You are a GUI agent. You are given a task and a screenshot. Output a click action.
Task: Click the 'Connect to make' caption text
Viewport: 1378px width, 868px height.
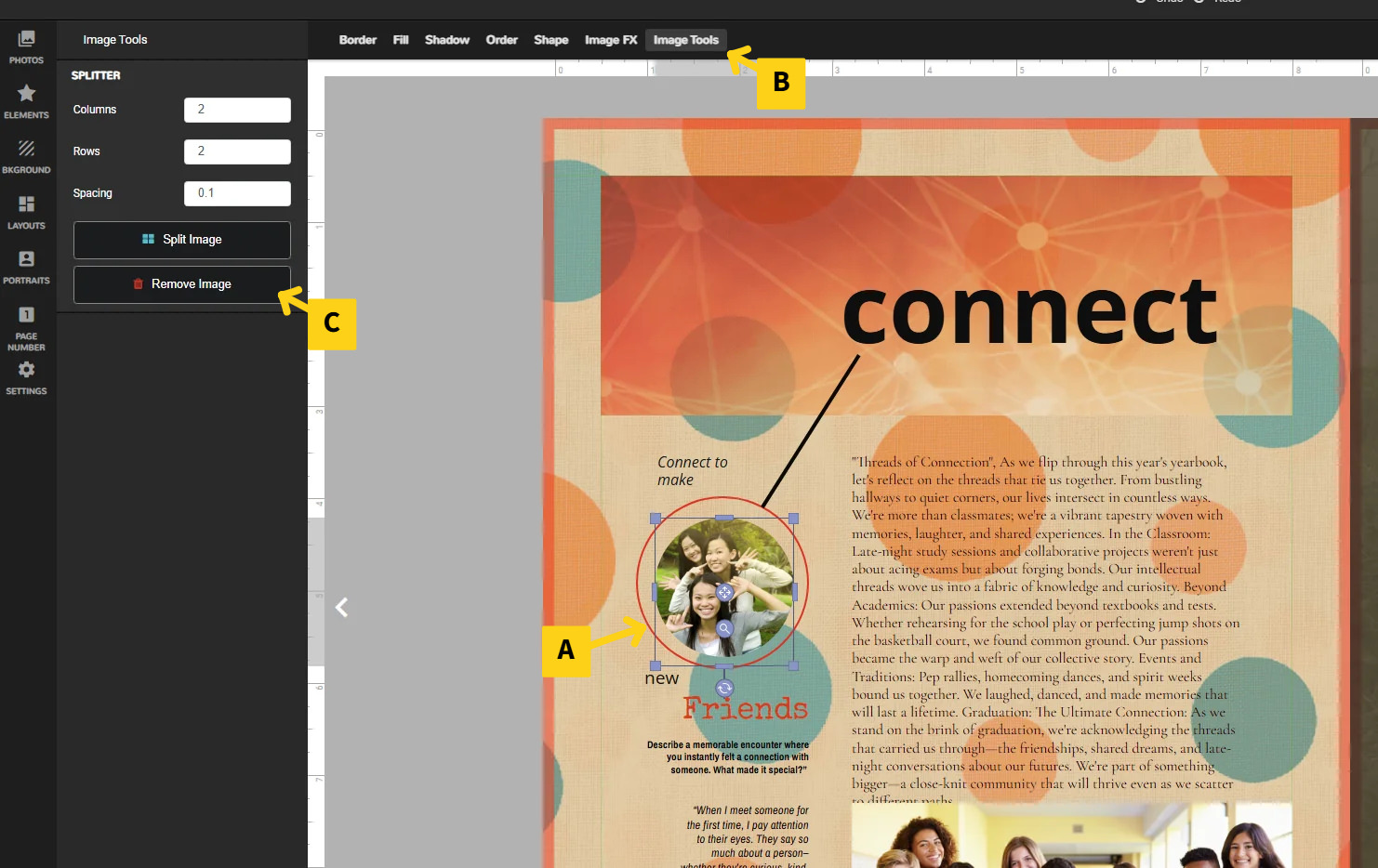692,470
